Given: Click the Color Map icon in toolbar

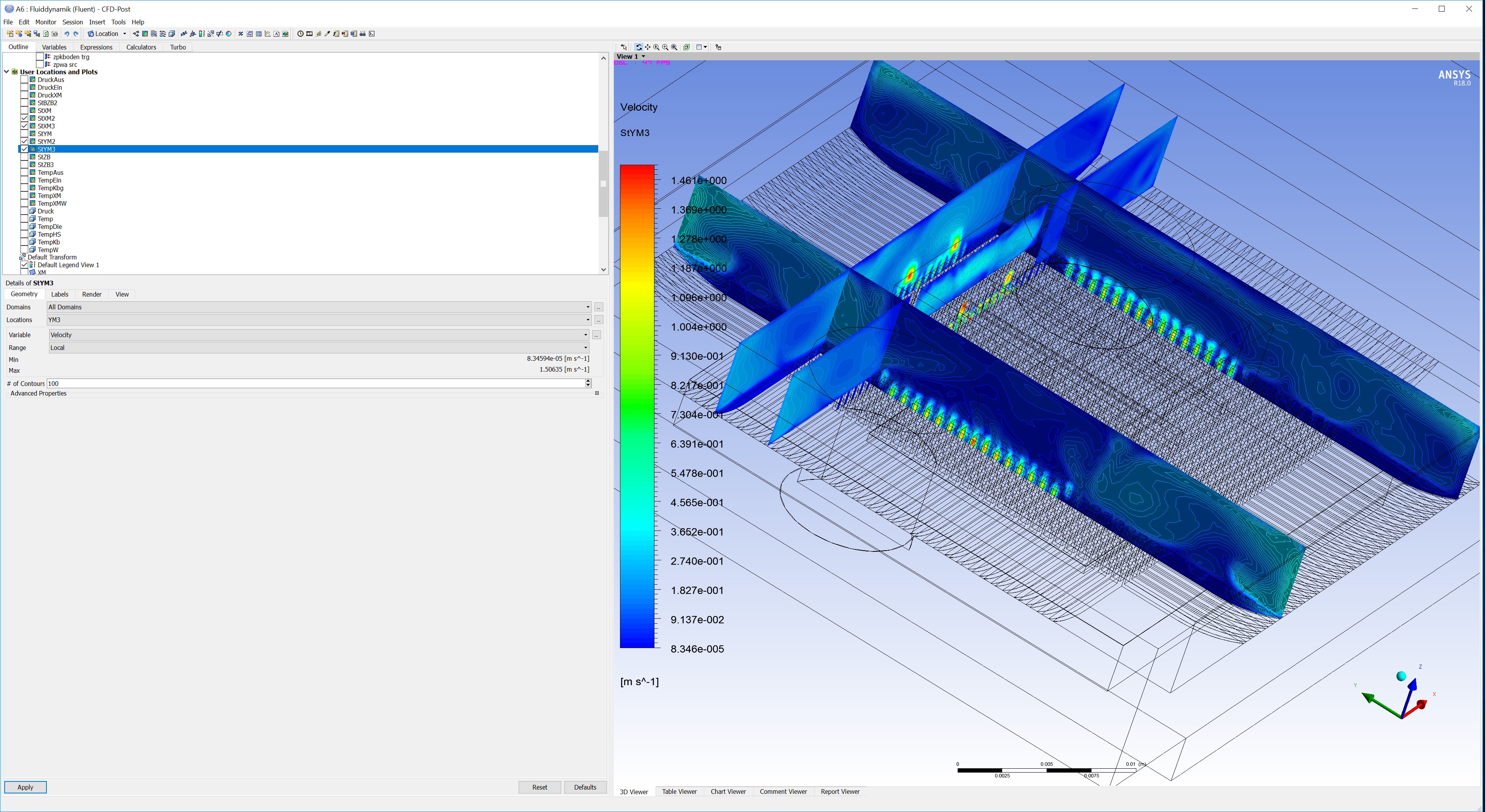Looking at the screenshot, I should coord(229,34).
